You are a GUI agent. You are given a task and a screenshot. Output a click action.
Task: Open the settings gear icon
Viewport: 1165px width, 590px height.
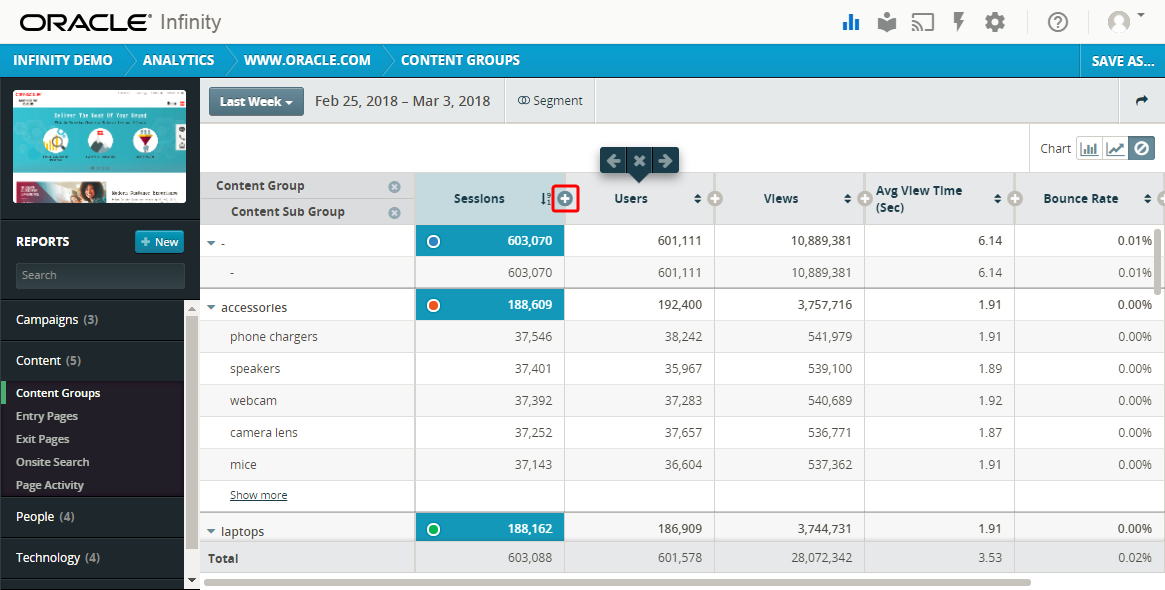point(995,22)
